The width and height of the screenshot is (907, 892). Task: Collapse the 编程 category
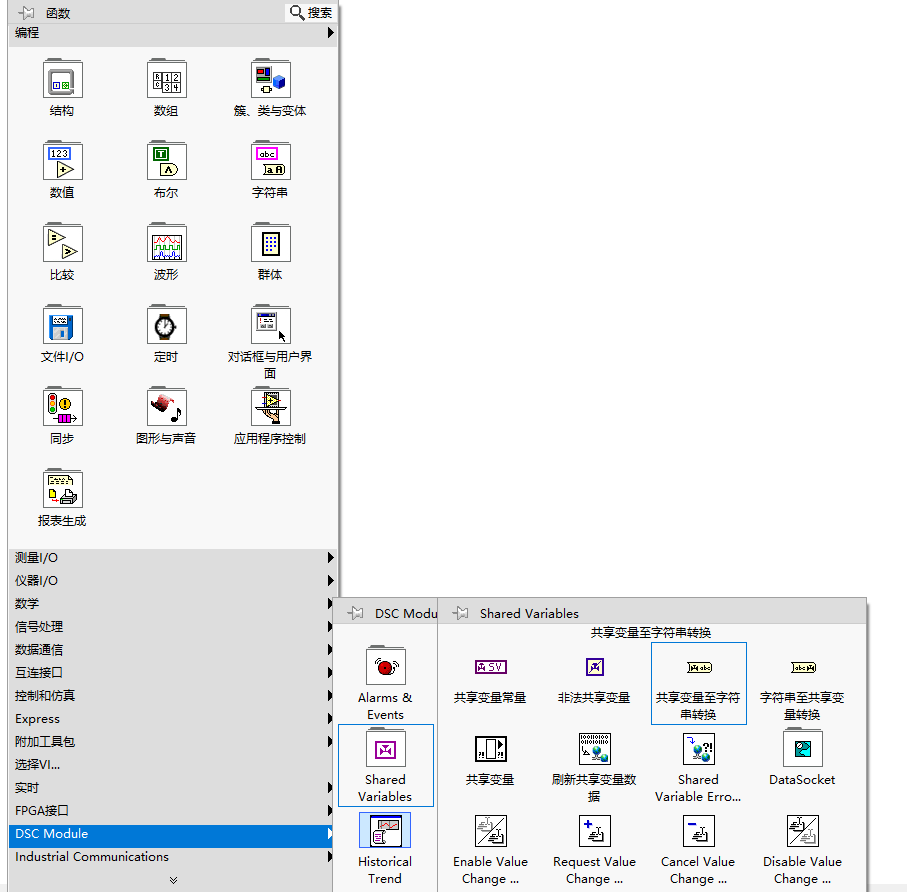[x=173, y=33]
